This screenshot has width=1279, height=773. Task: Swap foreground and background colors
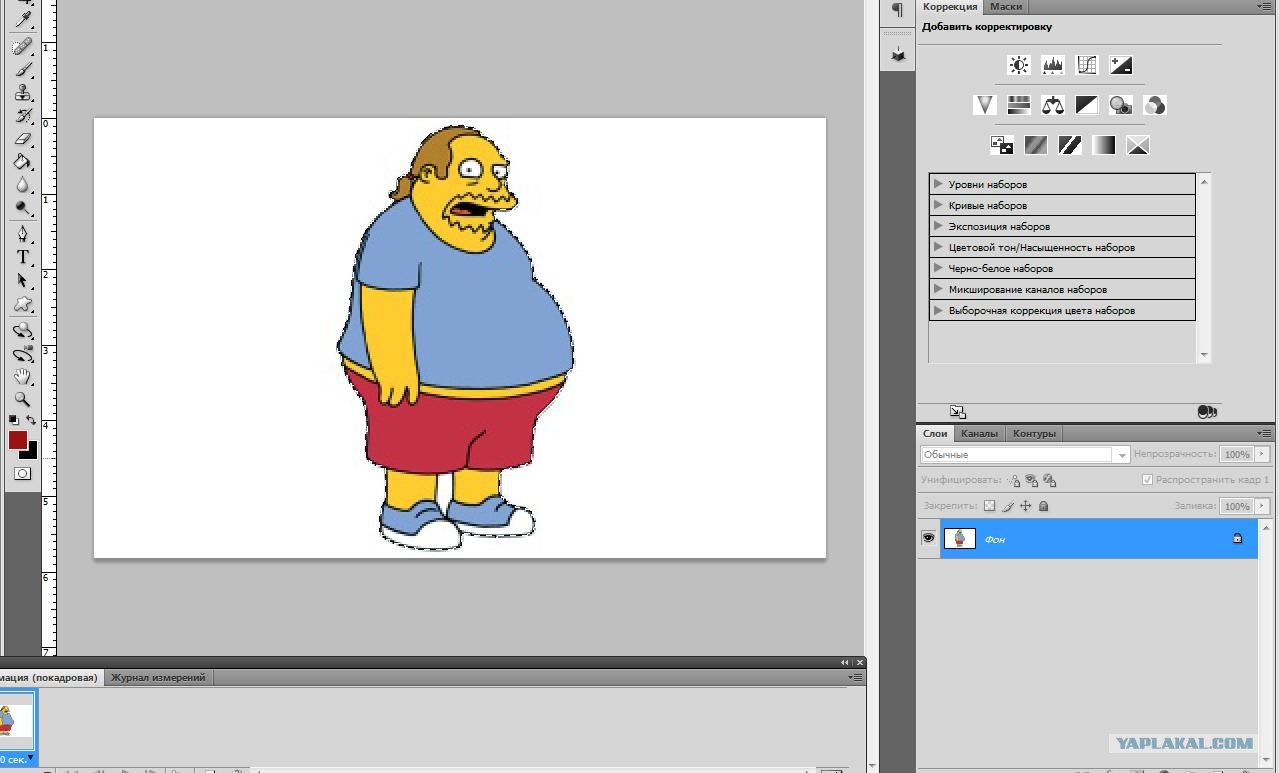pos(32,420)
